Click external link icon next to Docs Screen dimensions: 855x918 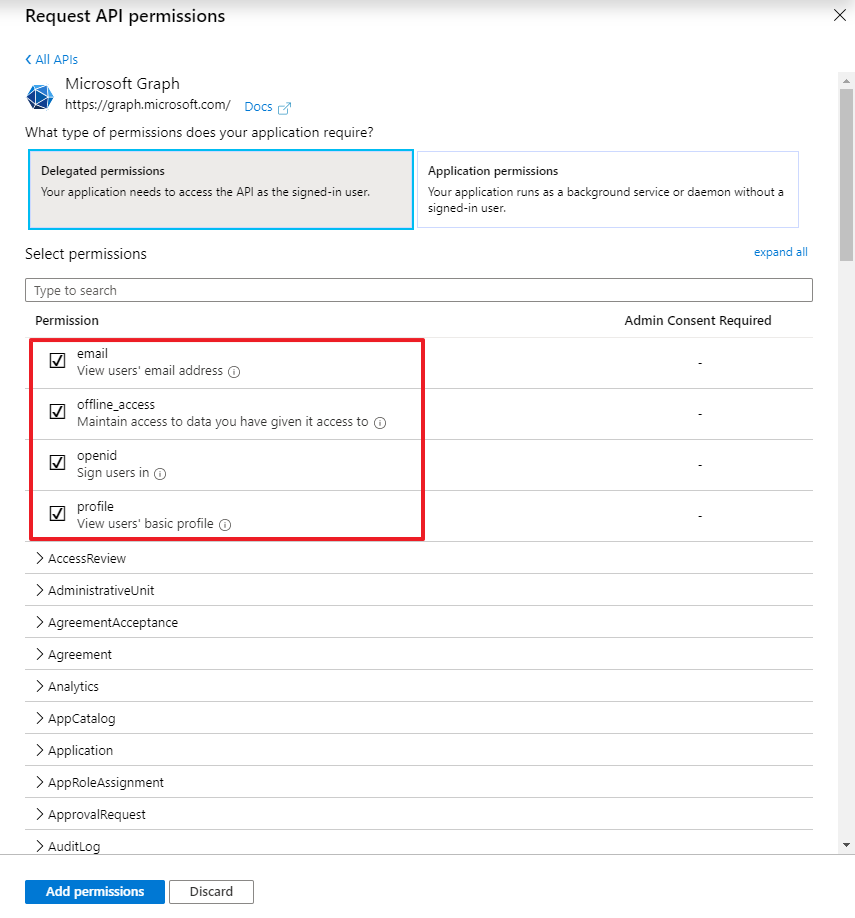click(x=284, y=107)
